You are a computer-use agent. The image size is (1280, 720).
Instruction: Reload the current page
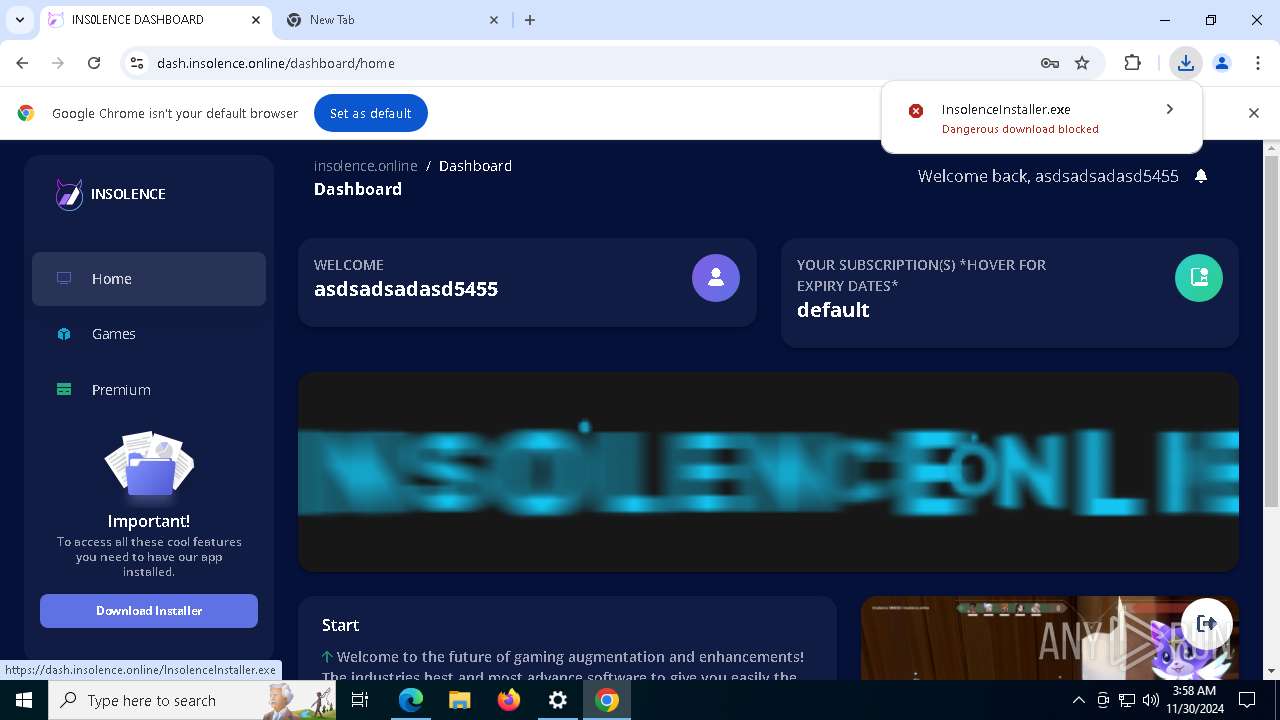94,63
